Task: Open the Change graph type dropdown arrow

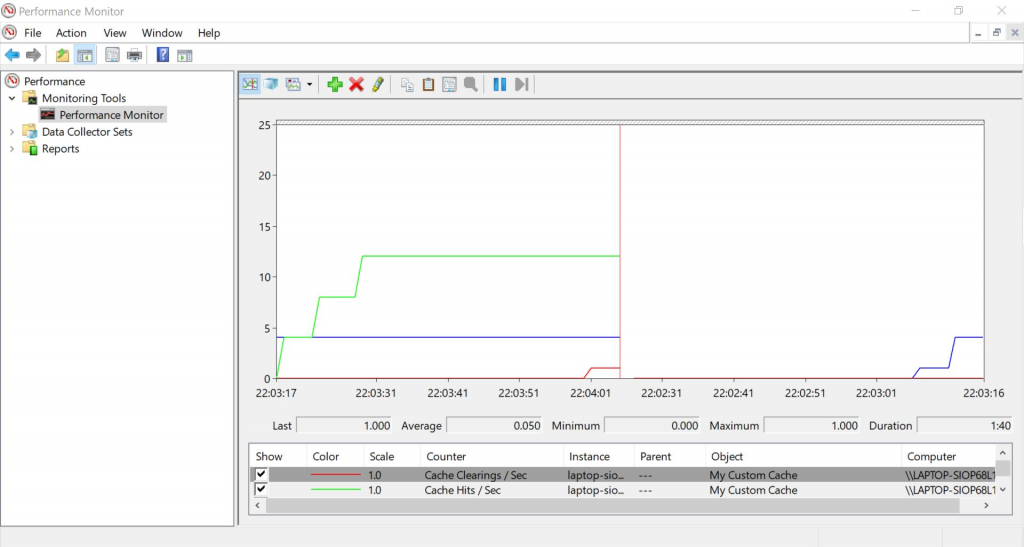Action: tap(310, 85)
